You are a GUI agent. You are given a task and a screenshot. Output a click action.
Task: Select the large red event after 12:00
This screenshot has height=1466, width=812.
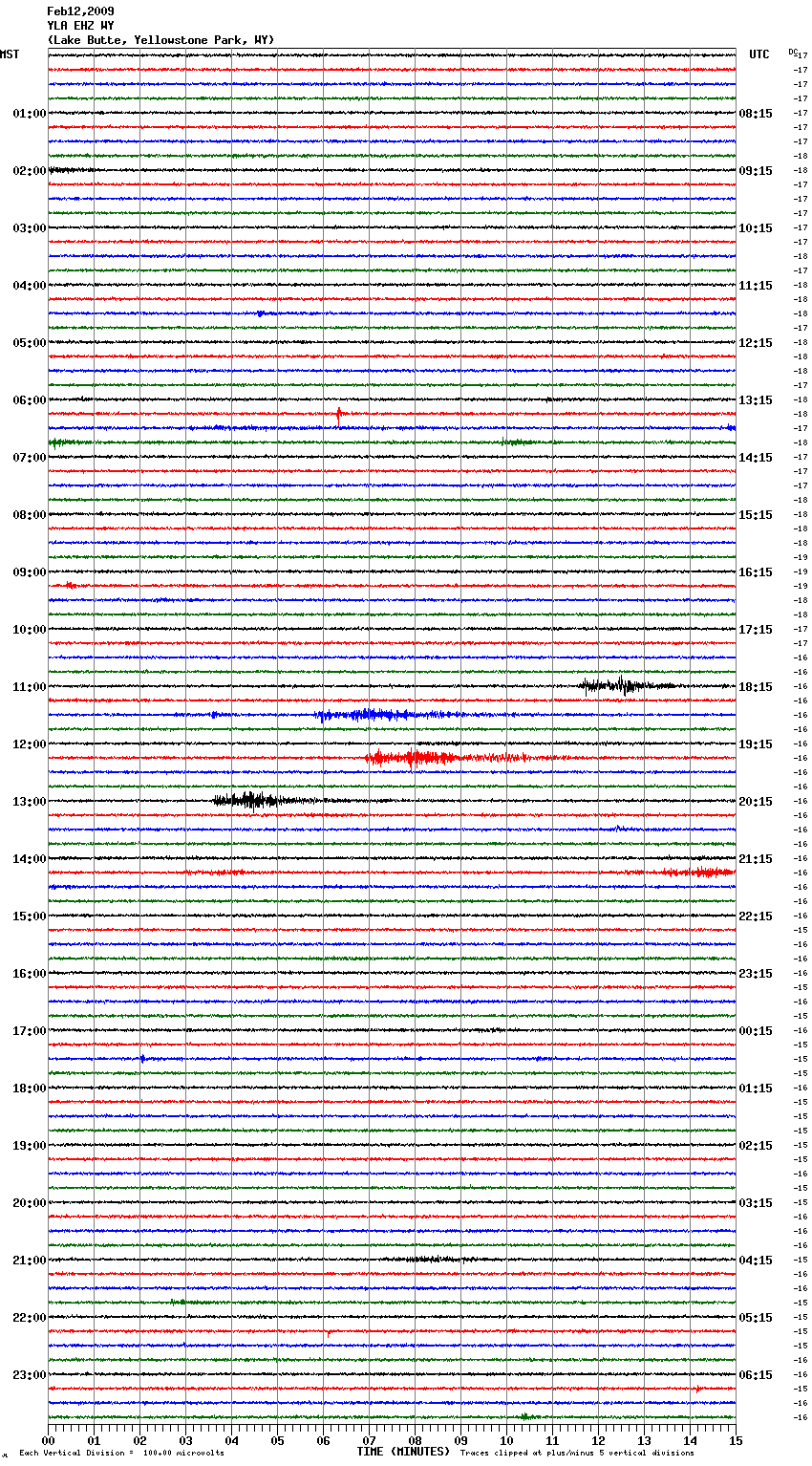click(x=412, y=758)
